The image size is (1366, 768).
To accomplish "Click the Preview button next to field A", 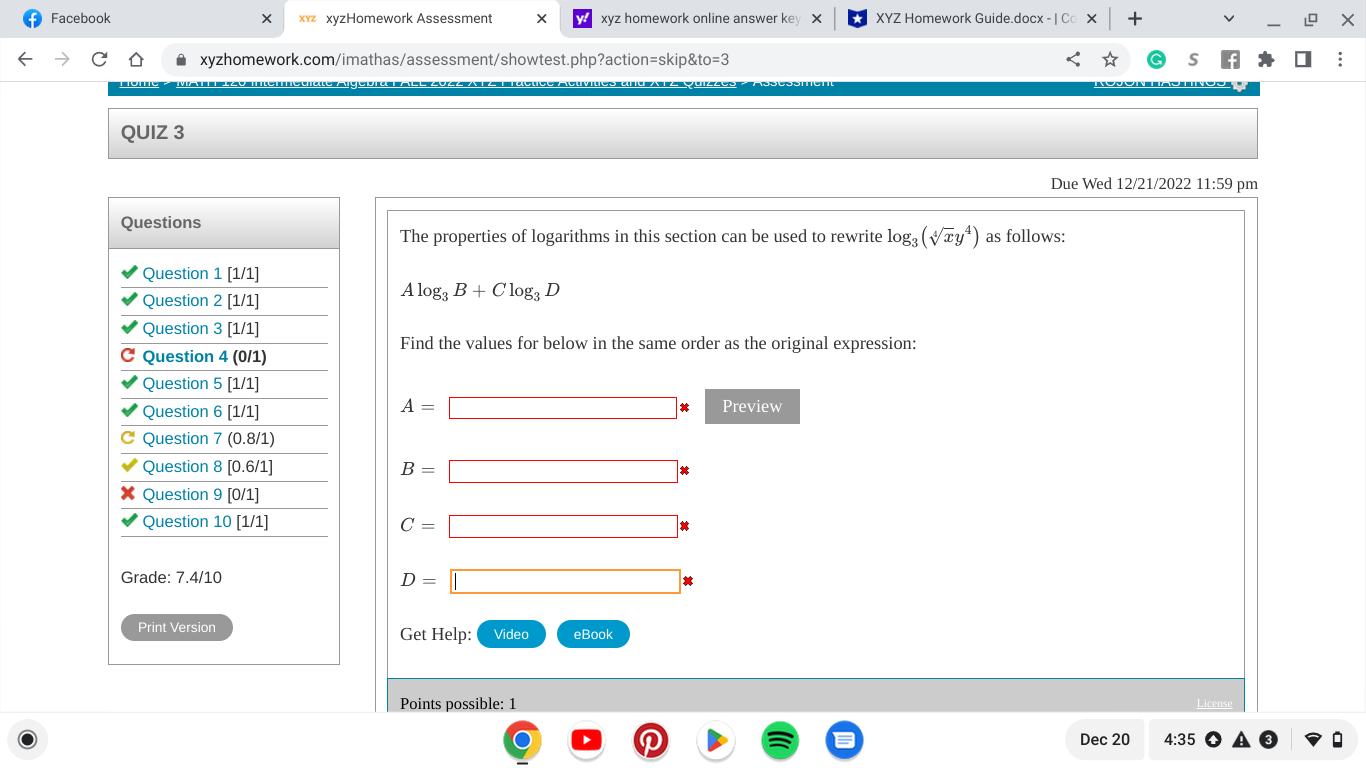I will pyautogui.click(x=752, y=406).
